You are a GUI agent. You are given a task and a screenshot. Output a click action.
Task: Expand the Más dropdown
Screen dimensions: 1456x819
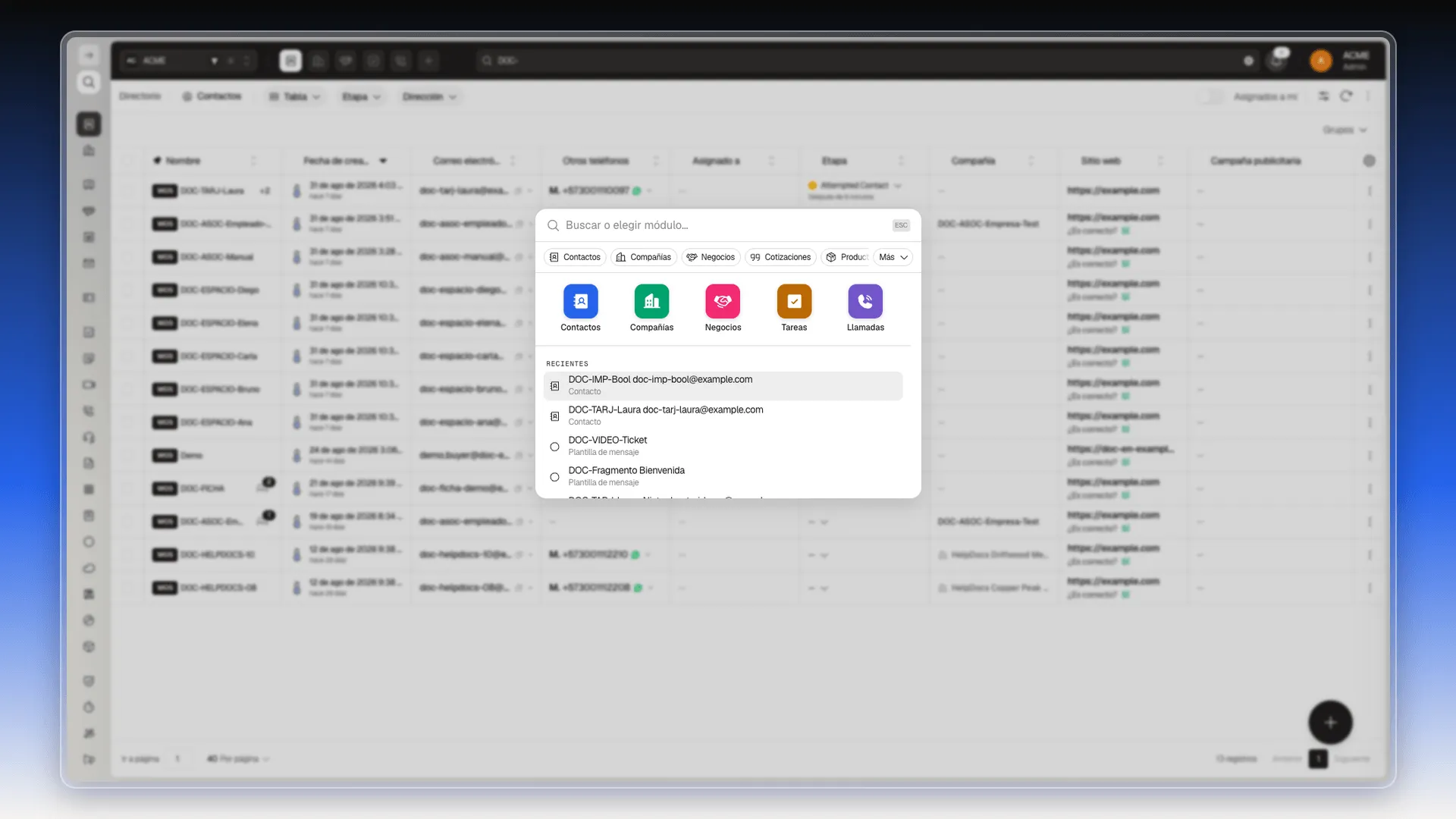click(893, 257)
